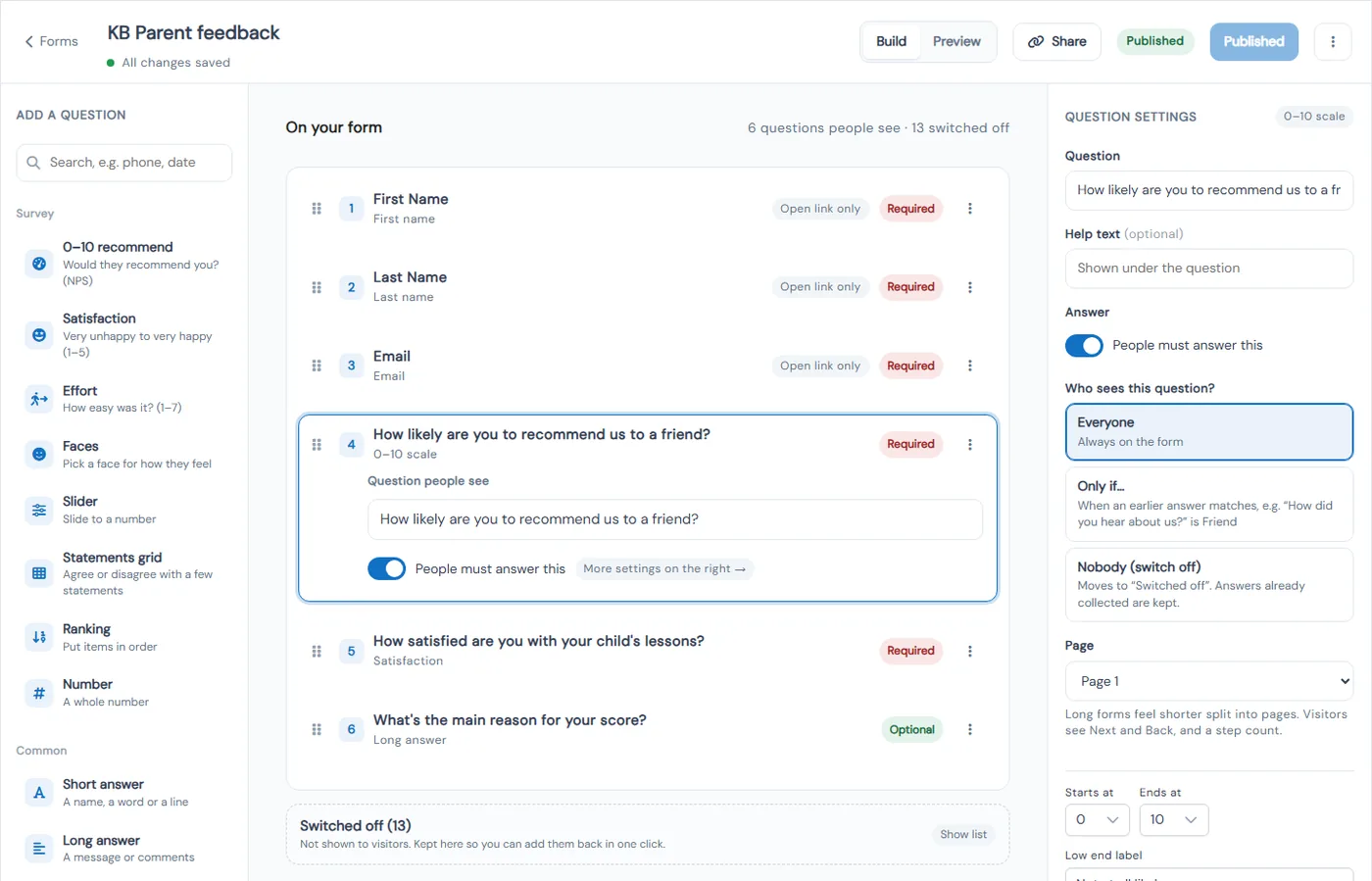Image resolution: width=1372 pixels, height=881 pixels.
Task: Open options menu for First Name question
Action: [x=970, y=209]
